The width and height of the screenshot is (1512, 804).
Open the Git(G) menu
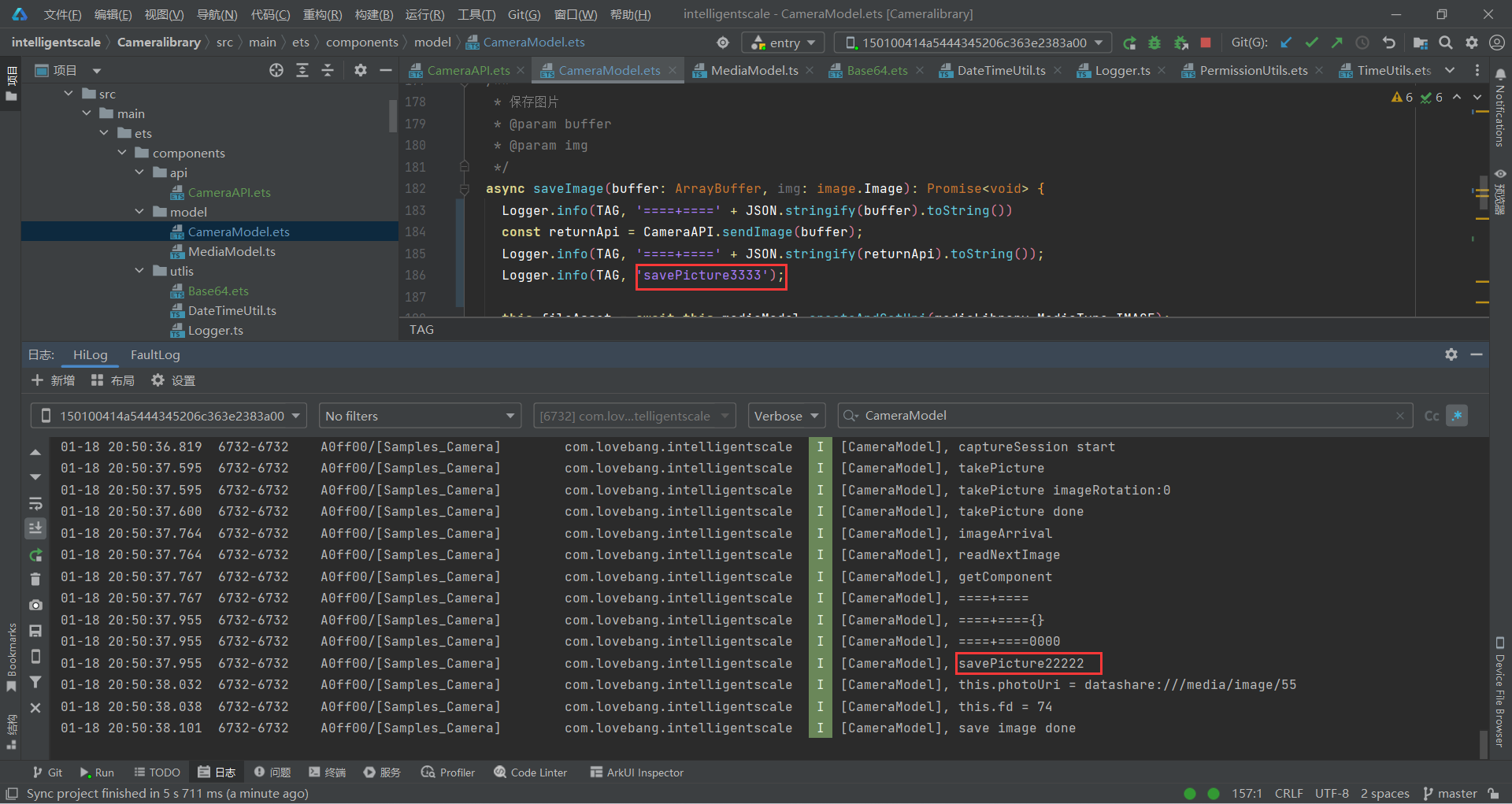pyautogui.click(x=524, y=14)
